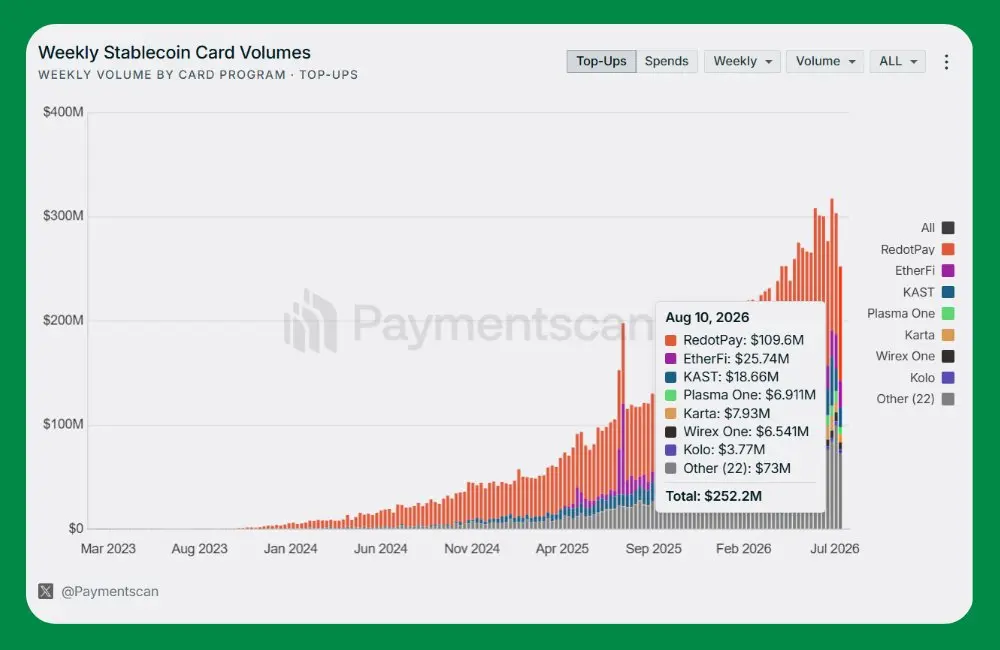This screenshot has width=1000, height=650.
Task: Open the Volume metric dropdown
Action: click(x=825, y=61)
